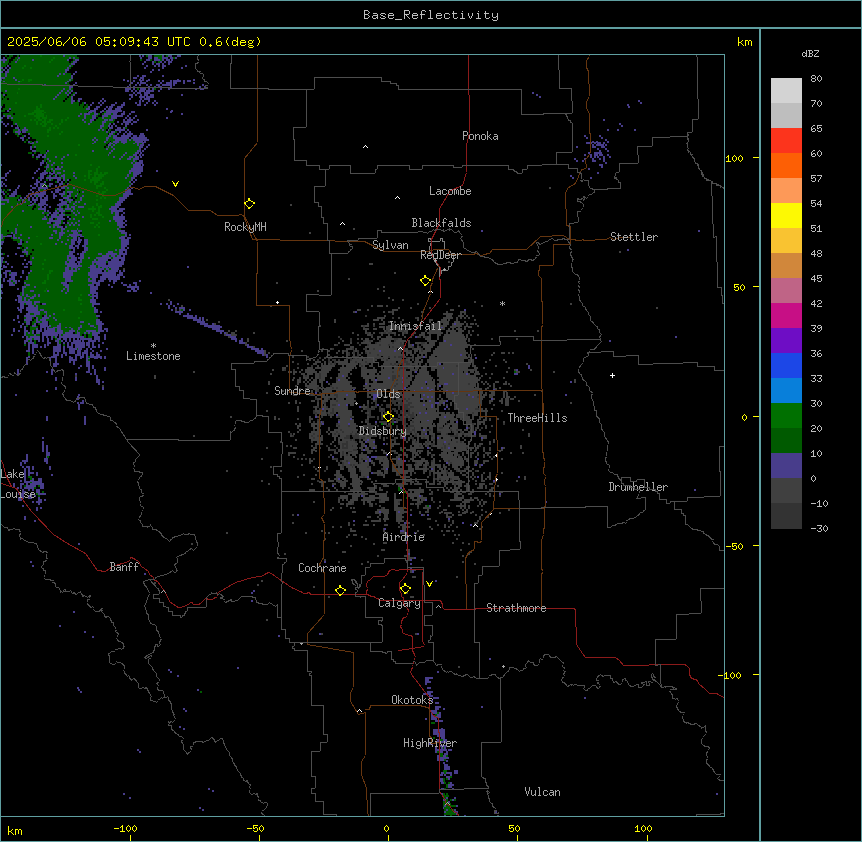Viewport: 862px width, 842px height.
Task: Select the Cochrane city label
Action: point(322,568)
